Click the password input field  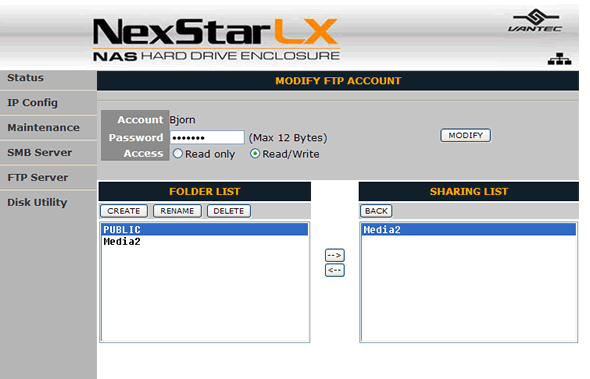click(207, 137)
